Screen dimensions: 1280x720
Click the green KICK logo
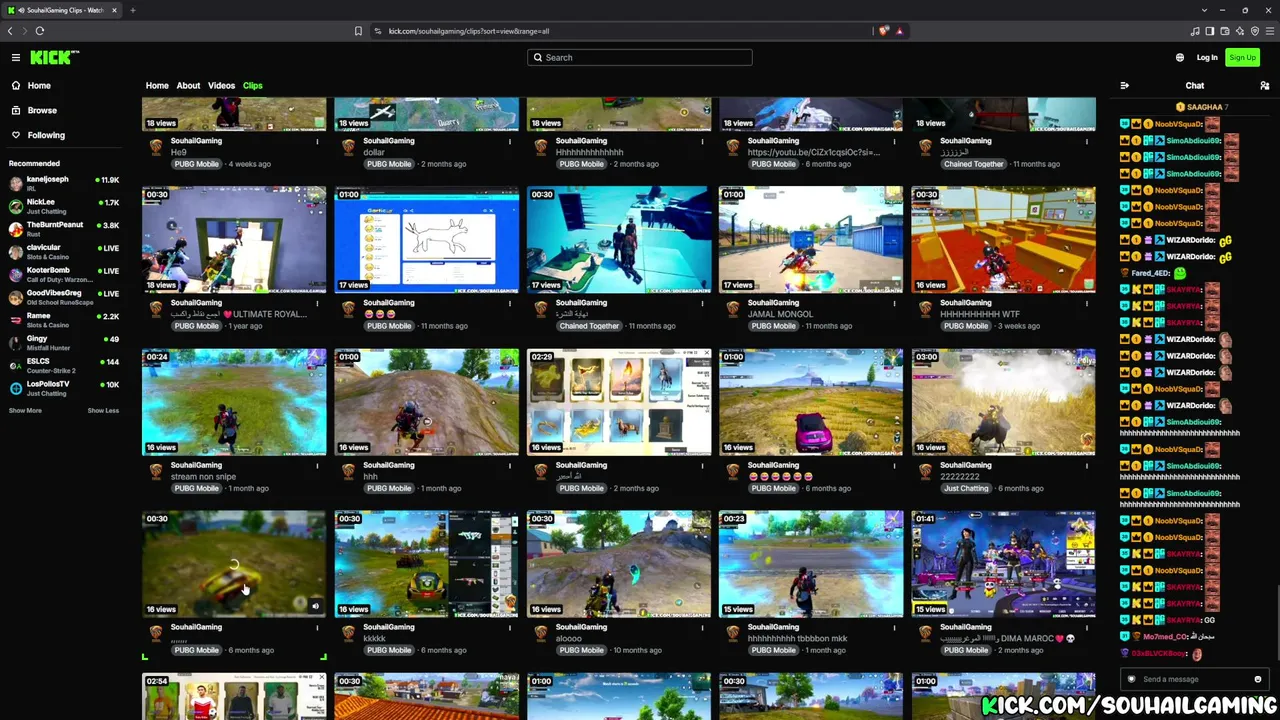coord(54,58)
